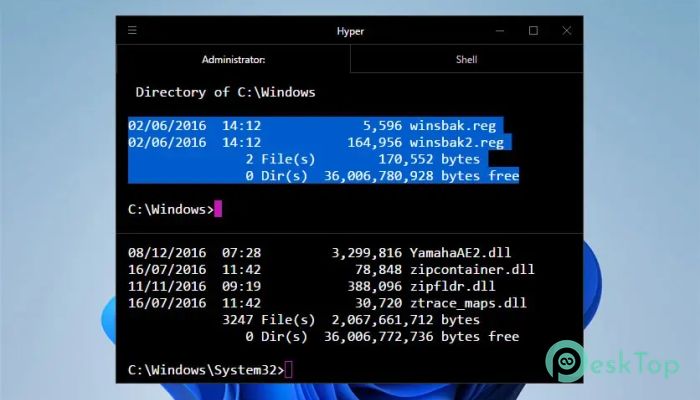
Task: Click the YamahaAE2.dll file name
Action: pos(460,253)
